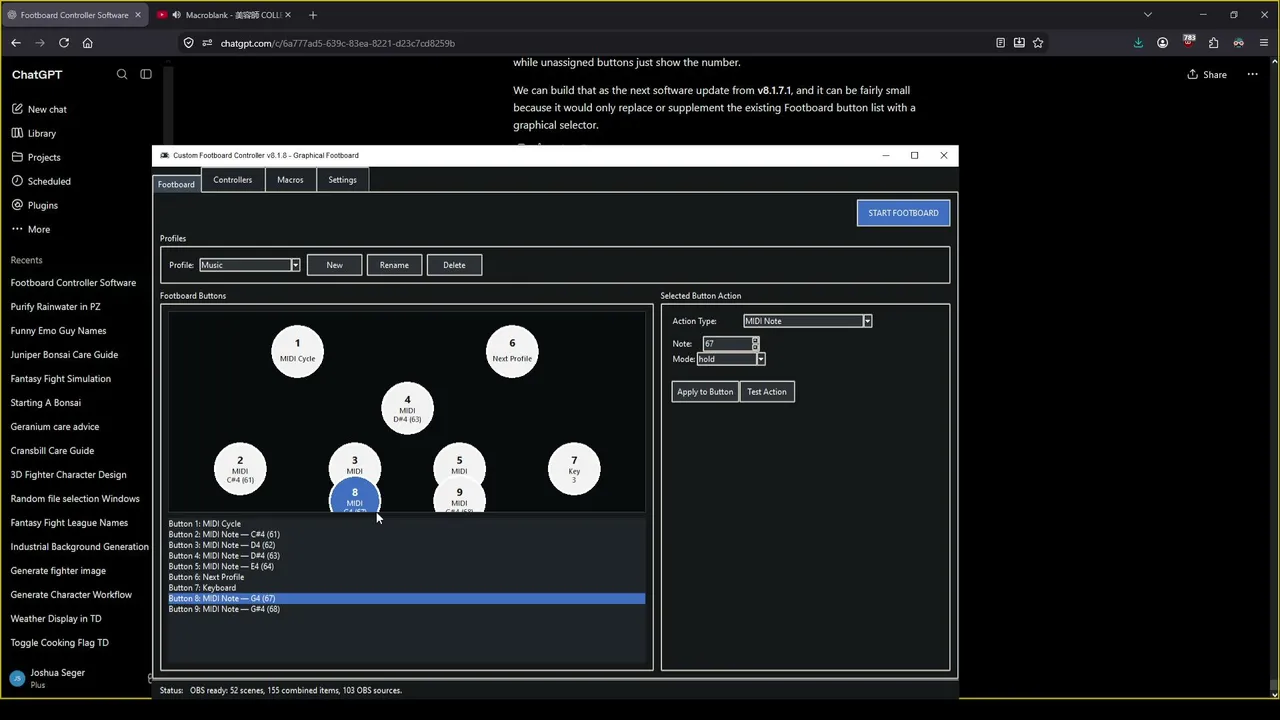
Task: Select list row Button 2: MIDI Note C#4 (61)
Action: coord(406,535)
